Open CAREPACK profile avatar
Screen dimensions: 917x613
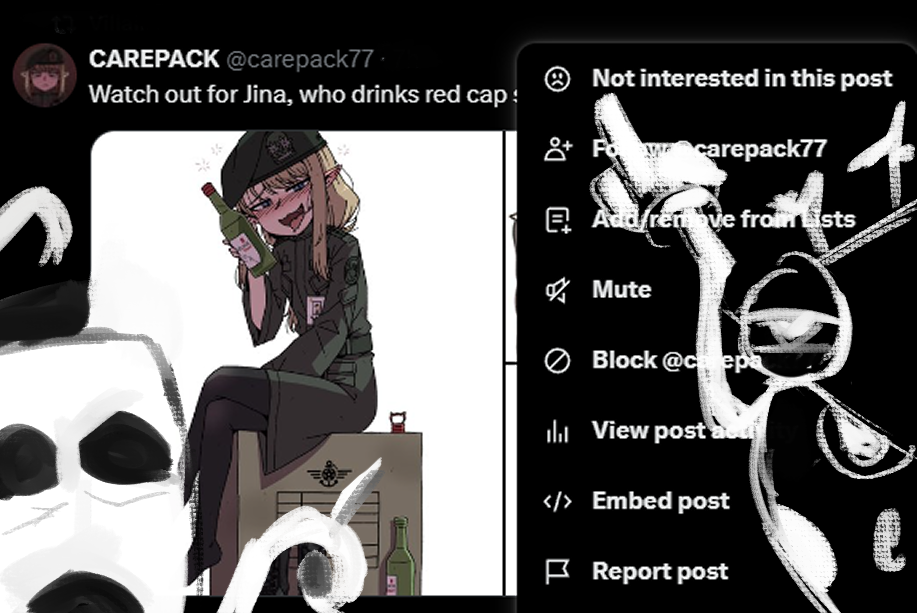44,75
